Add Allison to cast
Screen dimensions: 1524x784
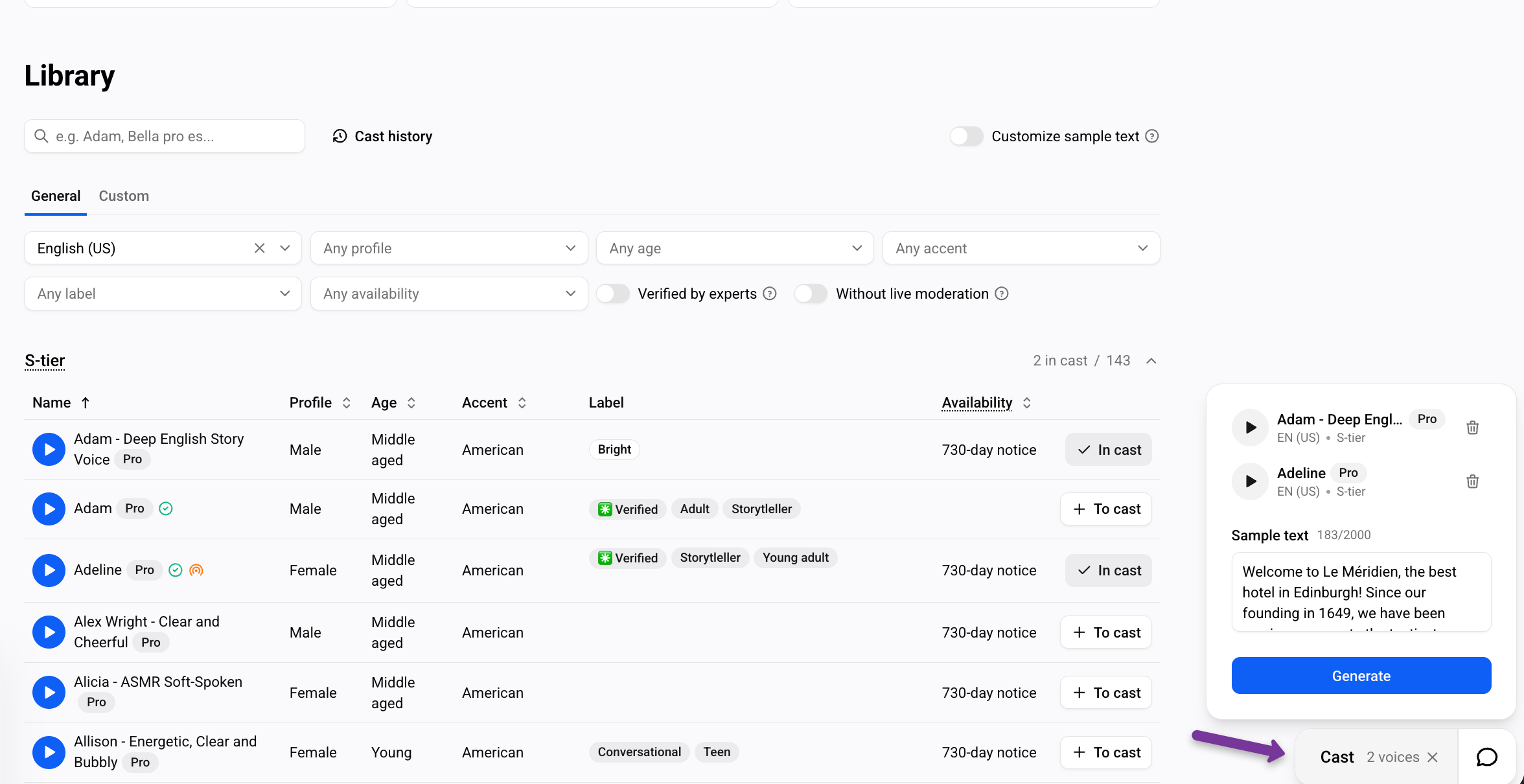(1105, 752)
